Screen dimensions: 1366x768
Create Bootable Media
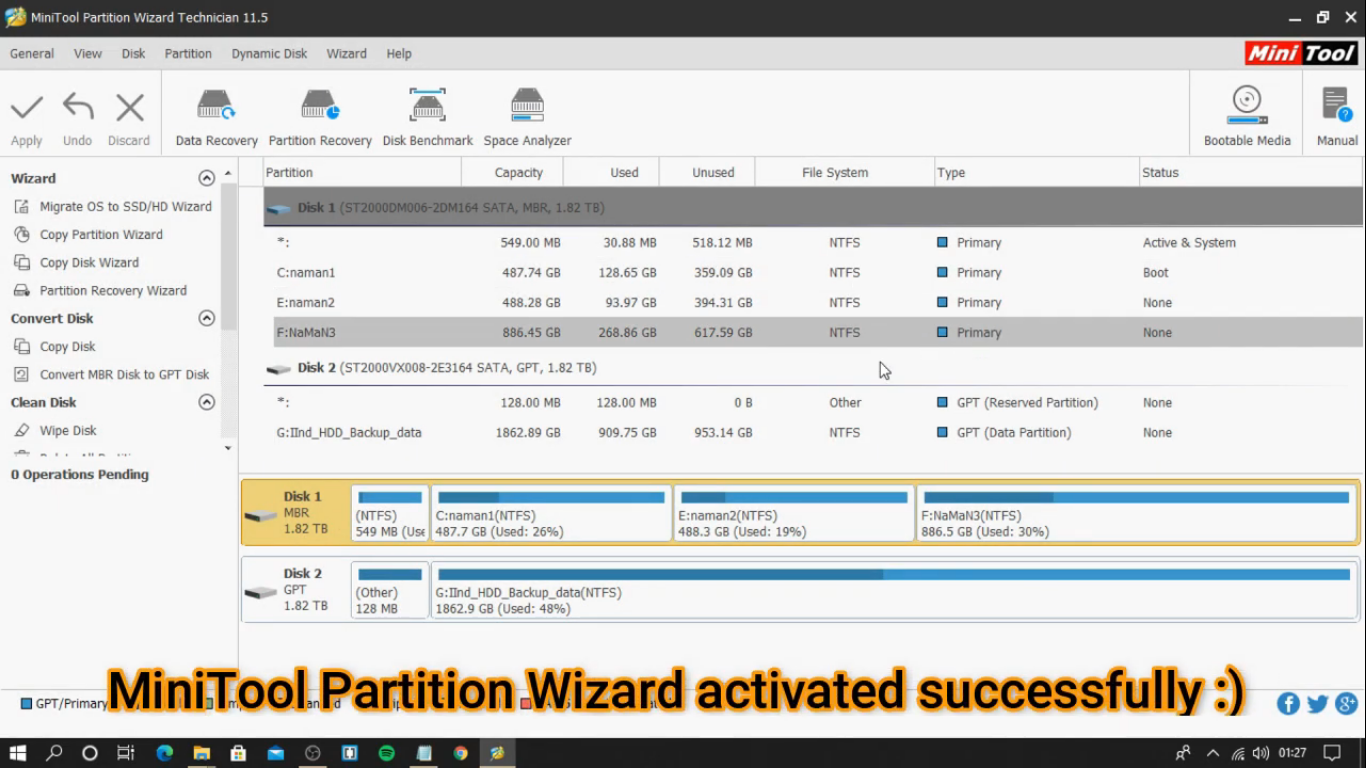[x=1246, y=113]
